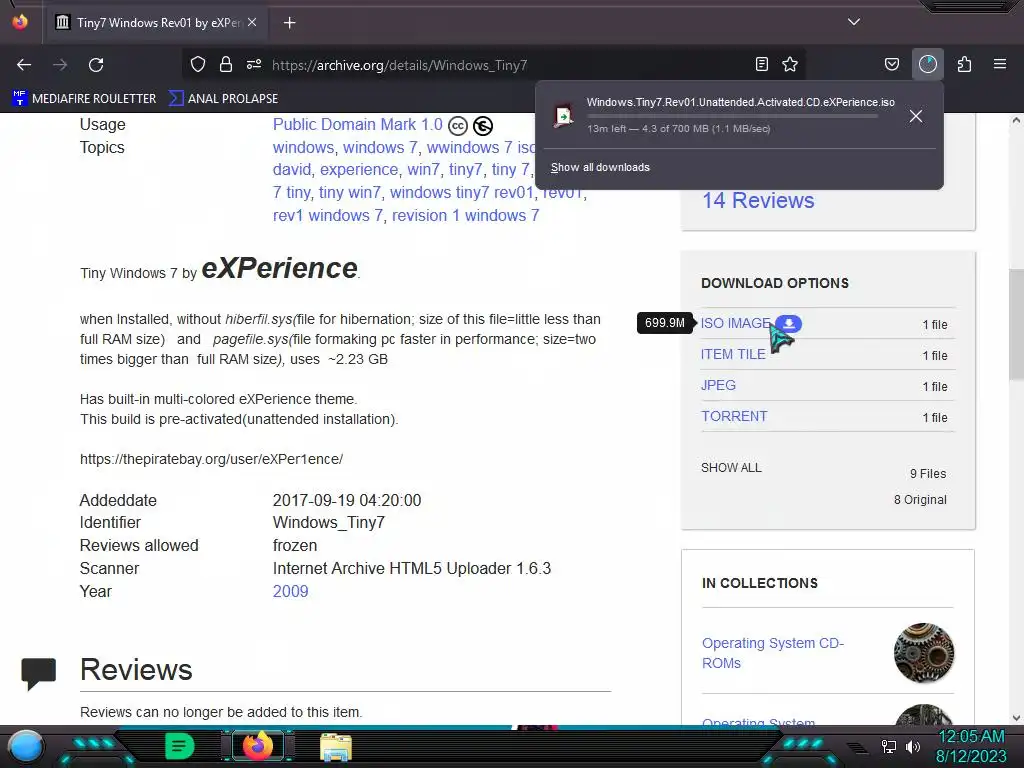The image size is (1024, 768).
Task: Click Show all downloads
Action: pyautogui.click(x=600, y=167)
